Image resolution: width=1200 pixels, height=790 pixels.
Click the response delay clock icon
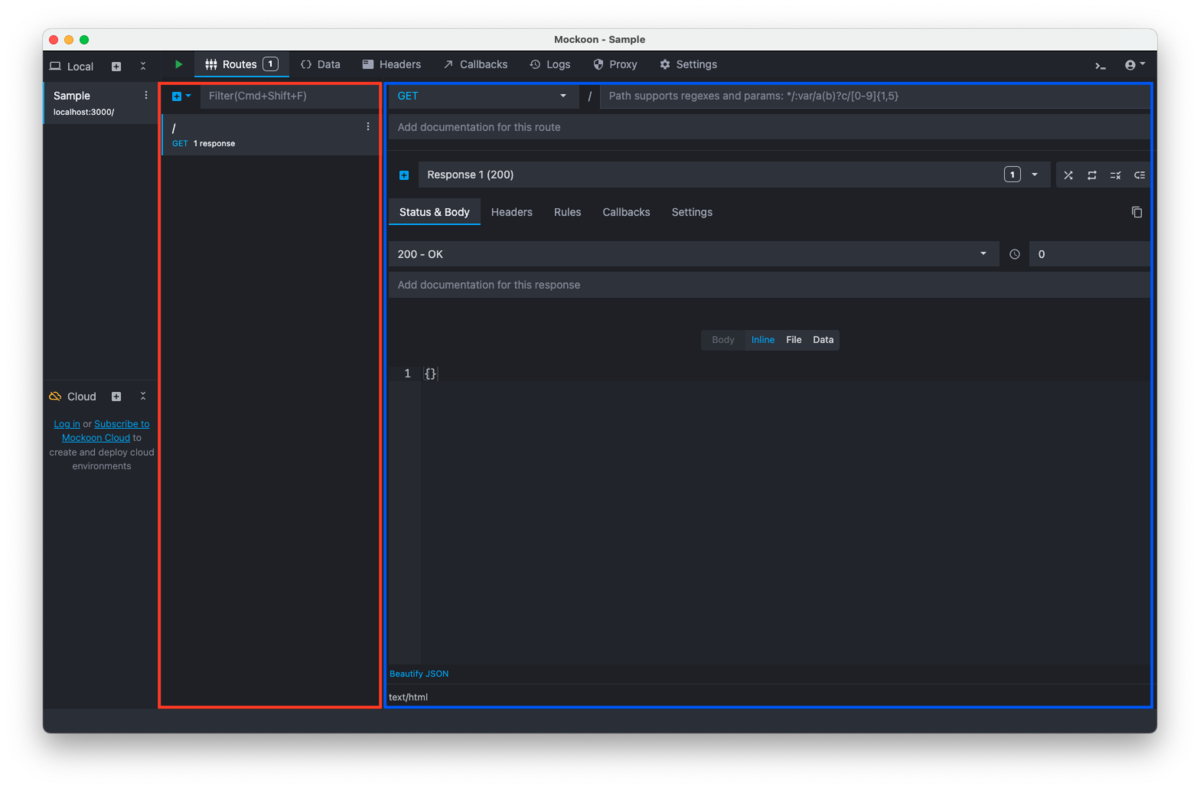click(1014, 255)
